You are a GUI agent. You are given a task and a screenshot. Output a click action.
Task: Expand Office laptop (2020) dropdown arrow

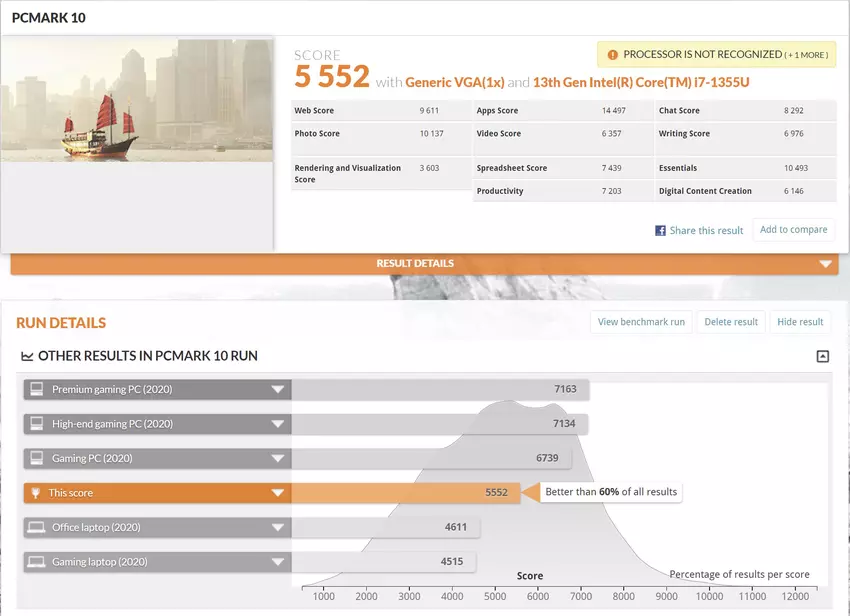pyautogui.click(x=278, y=527)
